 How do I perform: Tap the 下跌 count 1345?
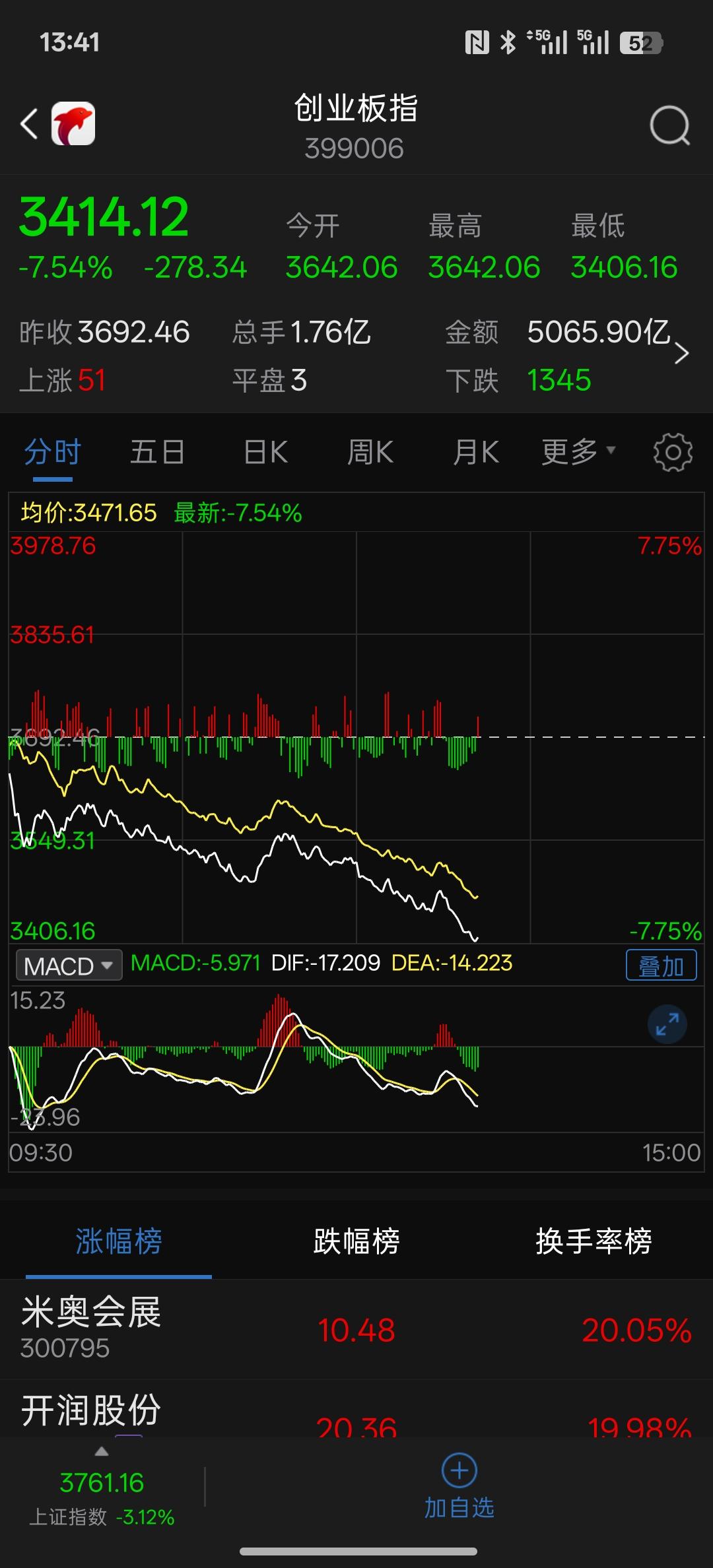pos(559,381)
